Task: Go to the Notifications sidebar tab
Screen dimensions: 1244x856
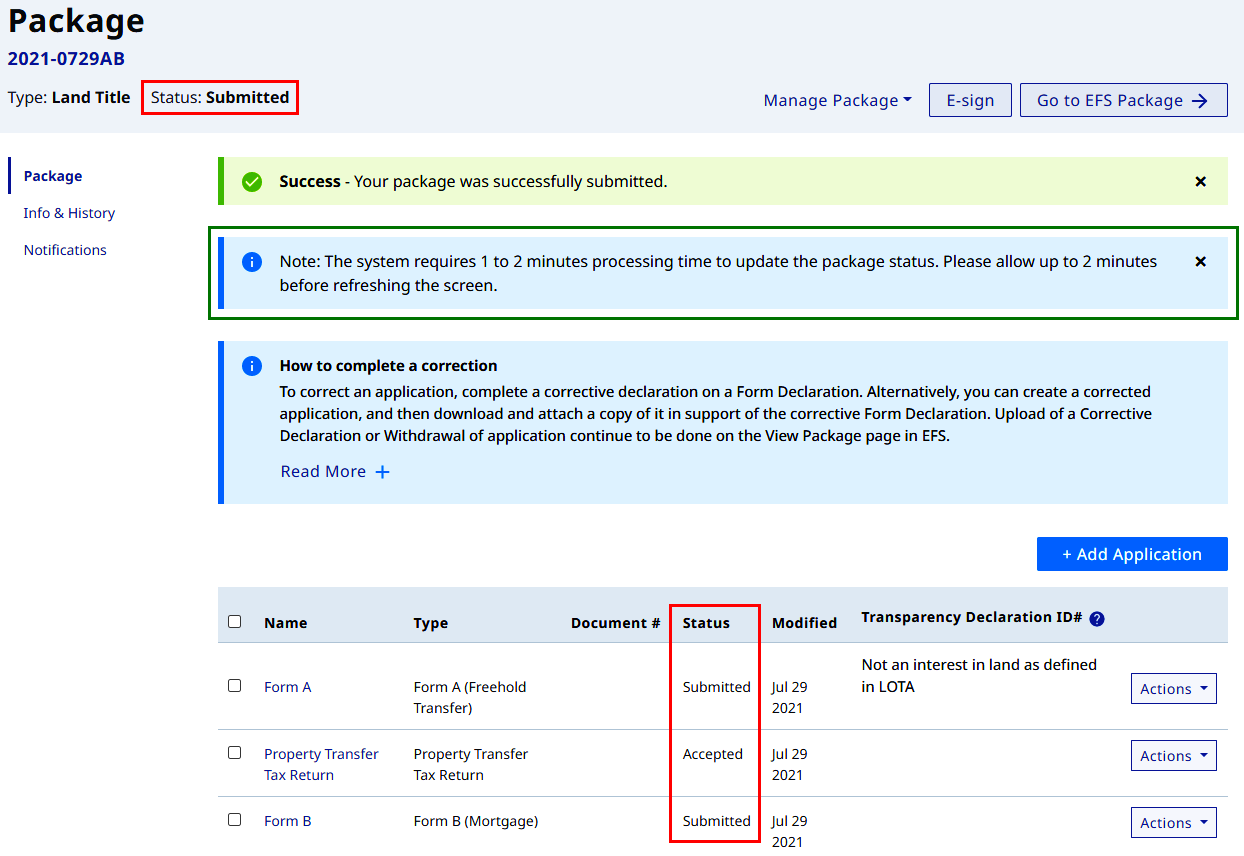Action: coord(65,250)
